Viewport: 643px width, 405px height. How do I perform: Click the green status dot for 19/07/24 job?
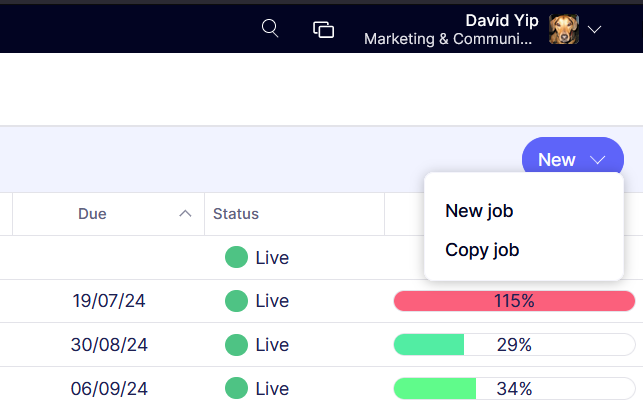click(x=236, y=301)
